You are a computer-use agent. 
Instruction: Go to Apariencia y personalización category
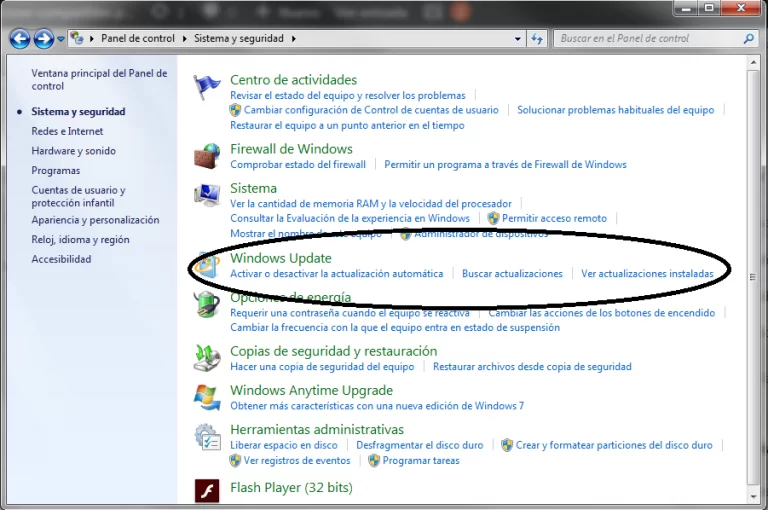click(95, 220)
